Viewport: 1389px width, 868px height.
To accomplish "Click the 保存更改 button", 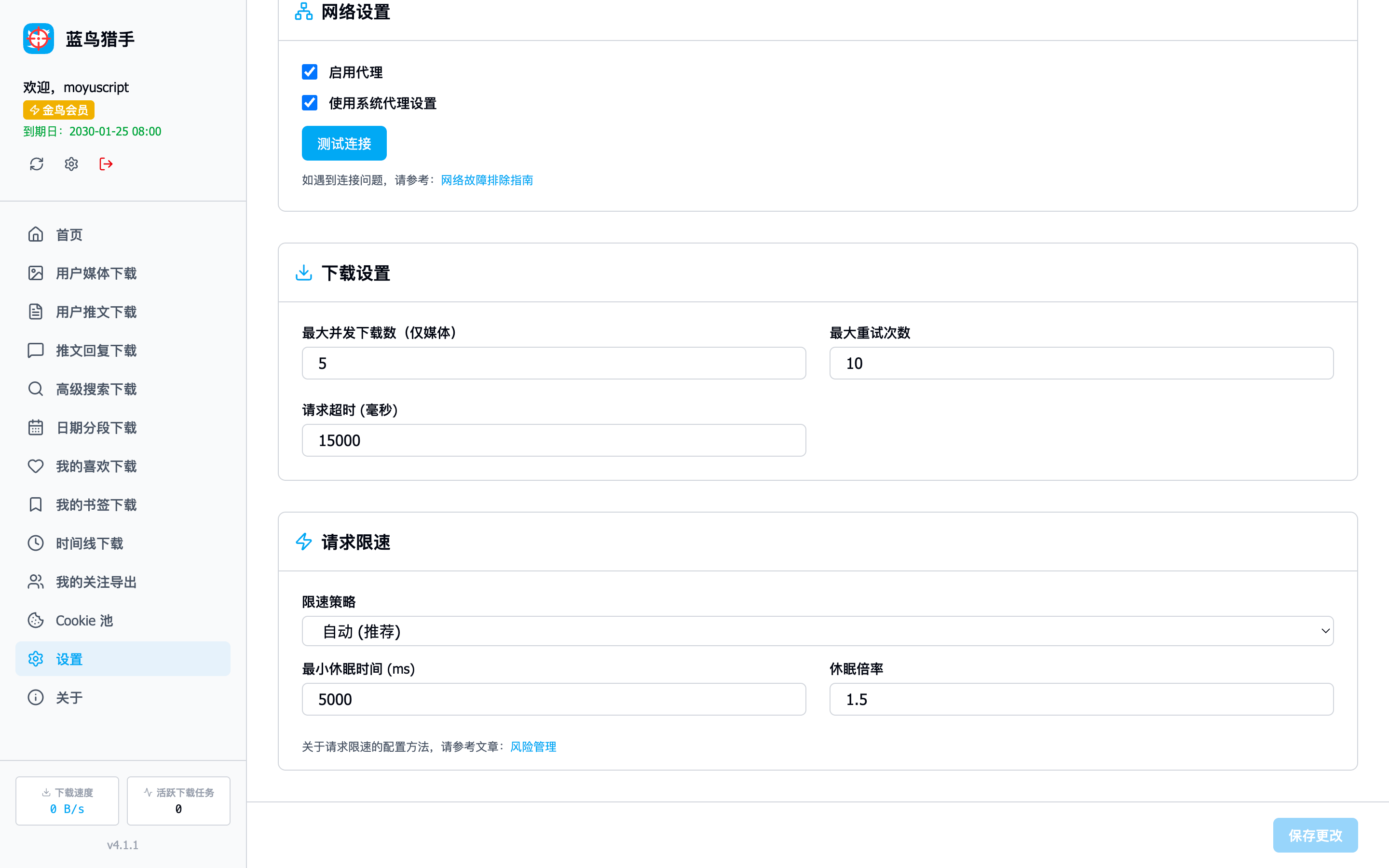I will click(x=1314, y=835).
